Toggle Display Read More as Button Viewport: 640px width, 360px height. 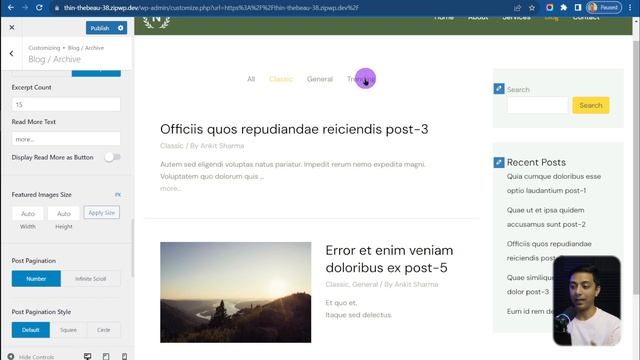click(112, 157)
